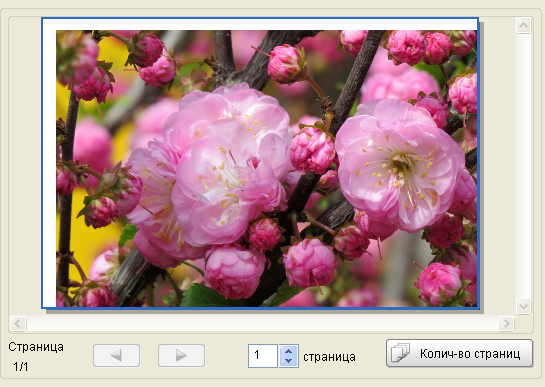Go to the previous page with left arrow

116,355
